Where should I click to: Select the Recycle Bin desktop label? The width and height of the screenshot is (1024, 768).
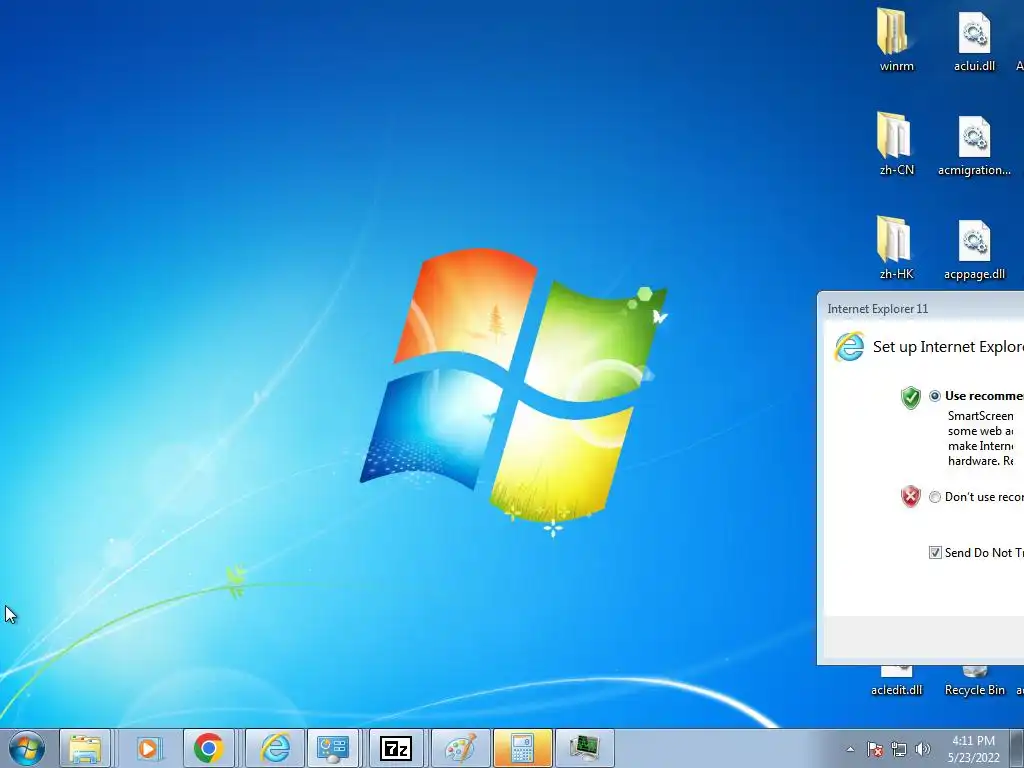(974, 690)
